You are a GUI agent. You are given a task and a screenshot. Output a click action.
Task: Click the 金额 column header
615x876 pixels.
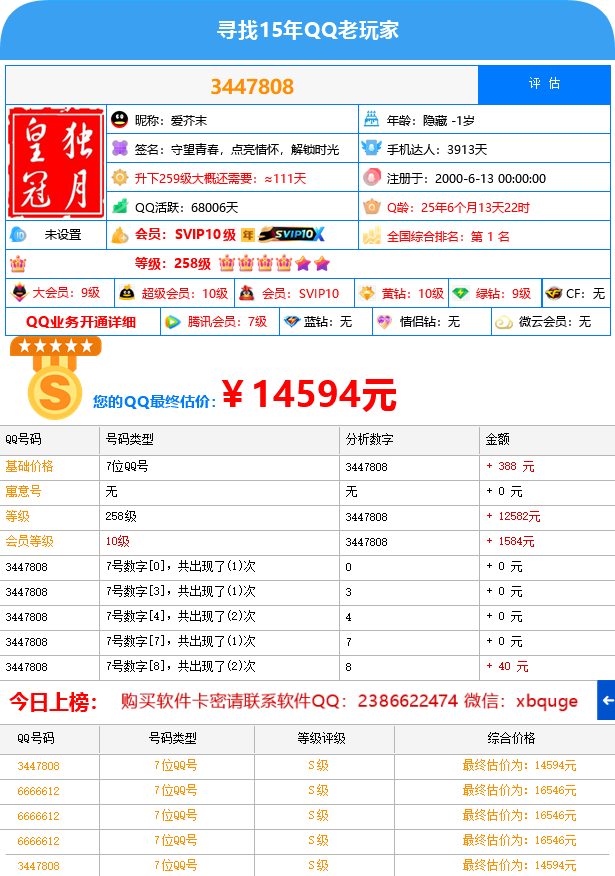click(x=498, y=440)
